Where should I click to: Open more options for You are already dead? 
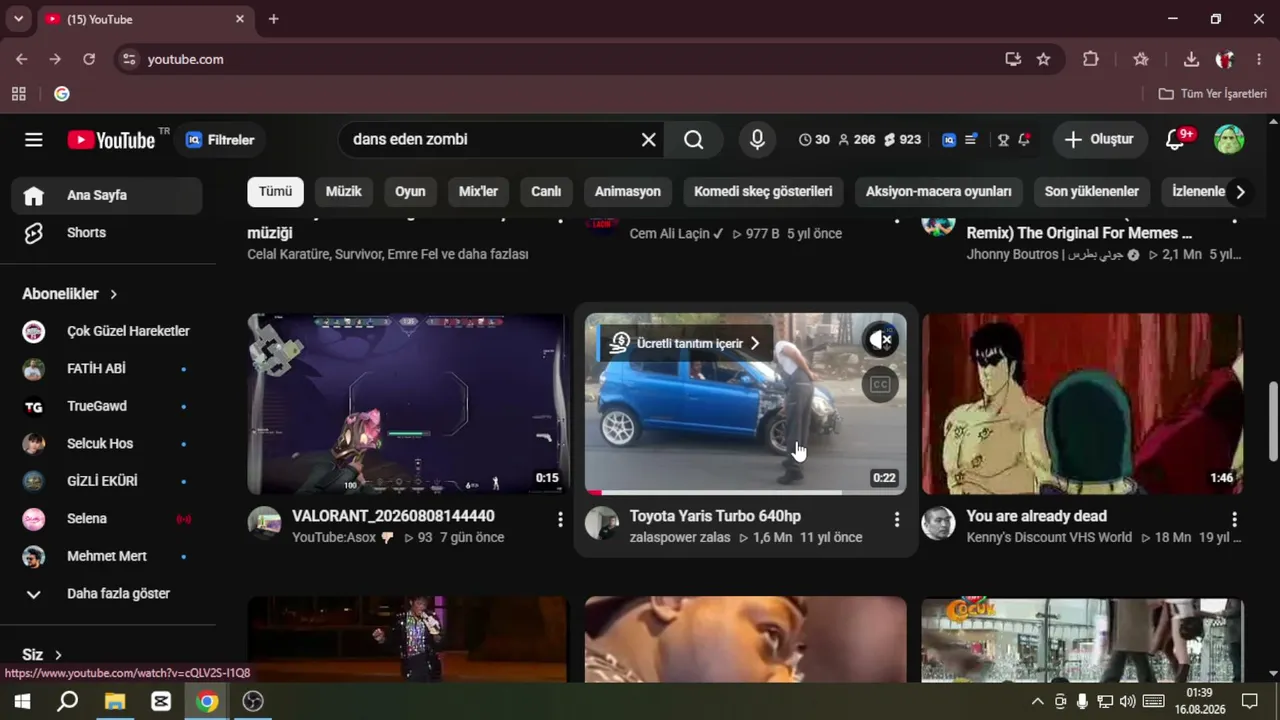[1234, 519]
